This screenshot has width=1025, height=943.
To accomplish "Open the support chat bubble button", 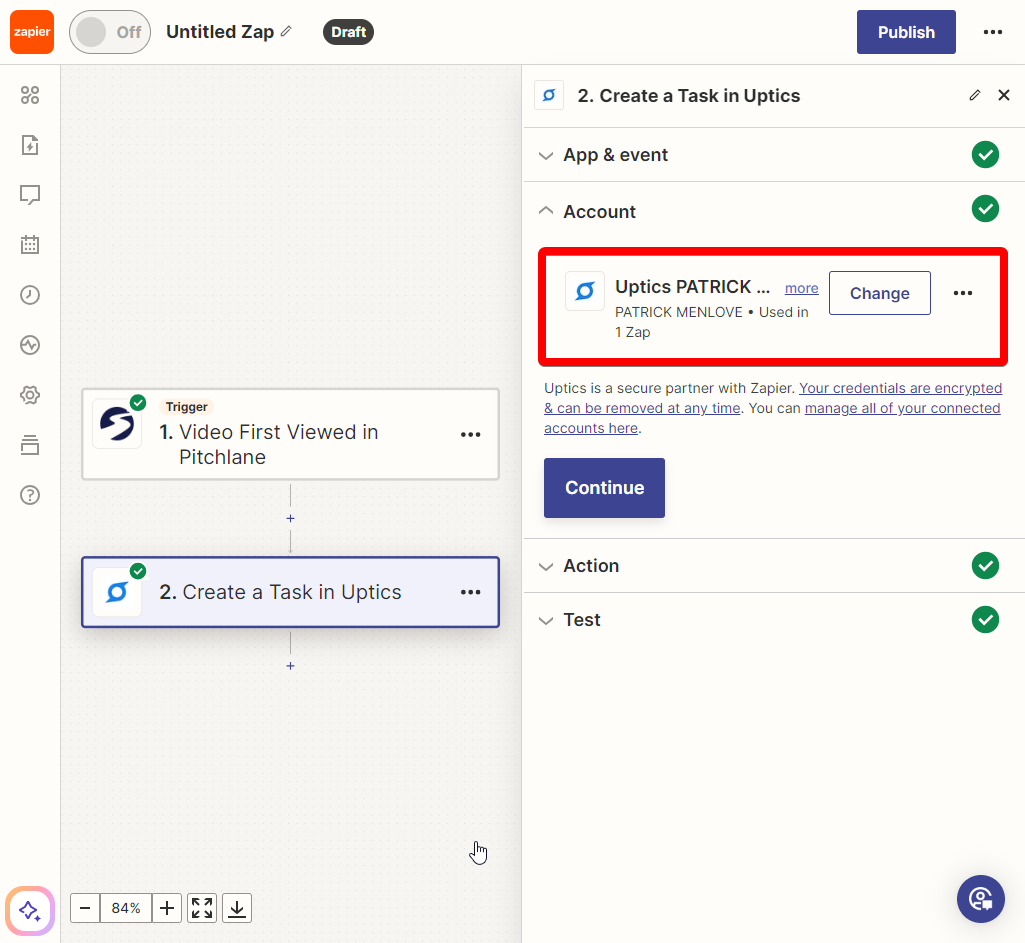I will 981,899.
